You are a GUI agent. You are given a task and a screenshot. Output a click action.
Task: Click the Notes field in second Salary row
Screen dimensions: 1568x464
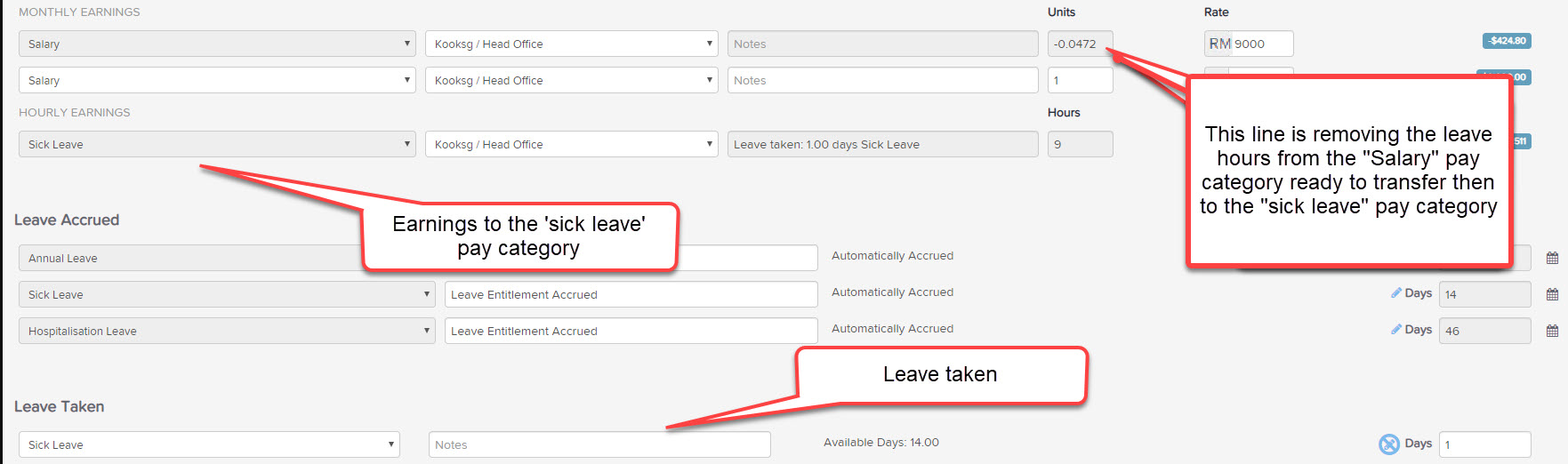(883, 80)
